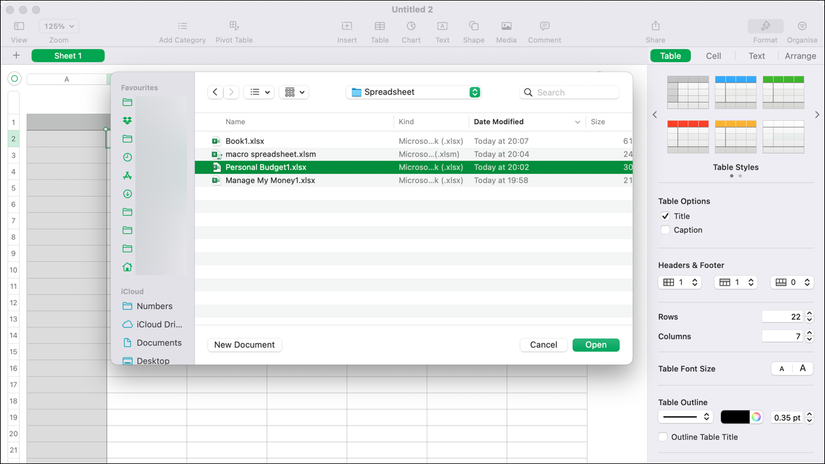The width and height of the screenshot is (825, 464).
Task: Click the Shape toolbar icon
Action: pos(474,26)
